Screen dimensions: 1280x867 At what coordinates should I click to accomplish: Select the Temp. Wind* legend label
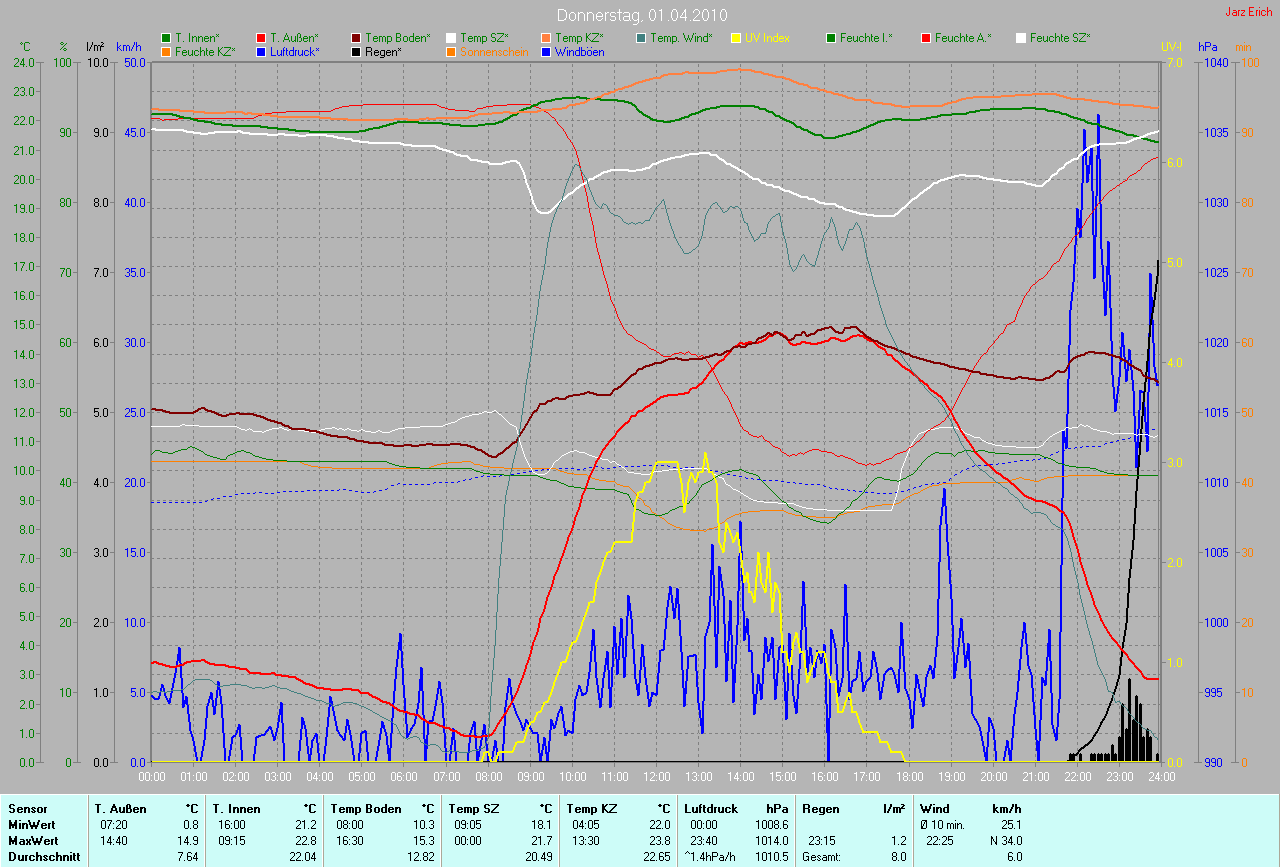[681, 38]
